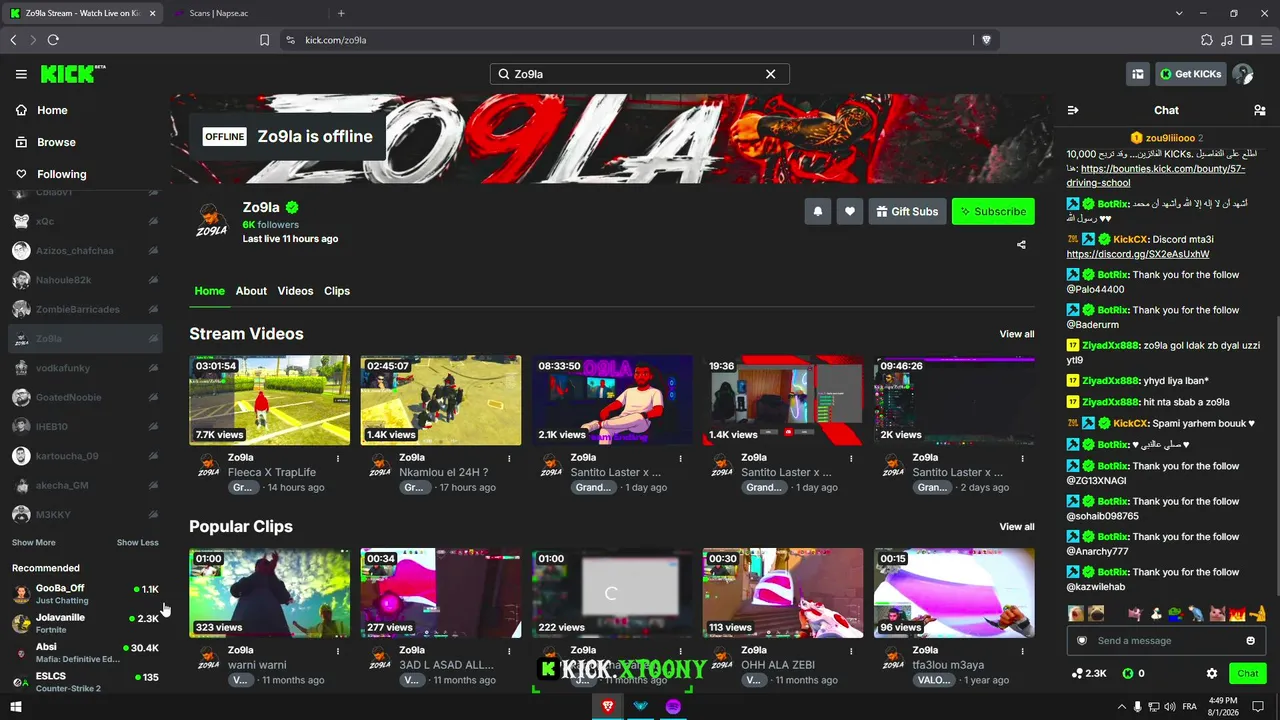The height and width of the screenshot is (720, 1280).
Task: Subscribe to Zo9la channel
Action: (993, 211)
